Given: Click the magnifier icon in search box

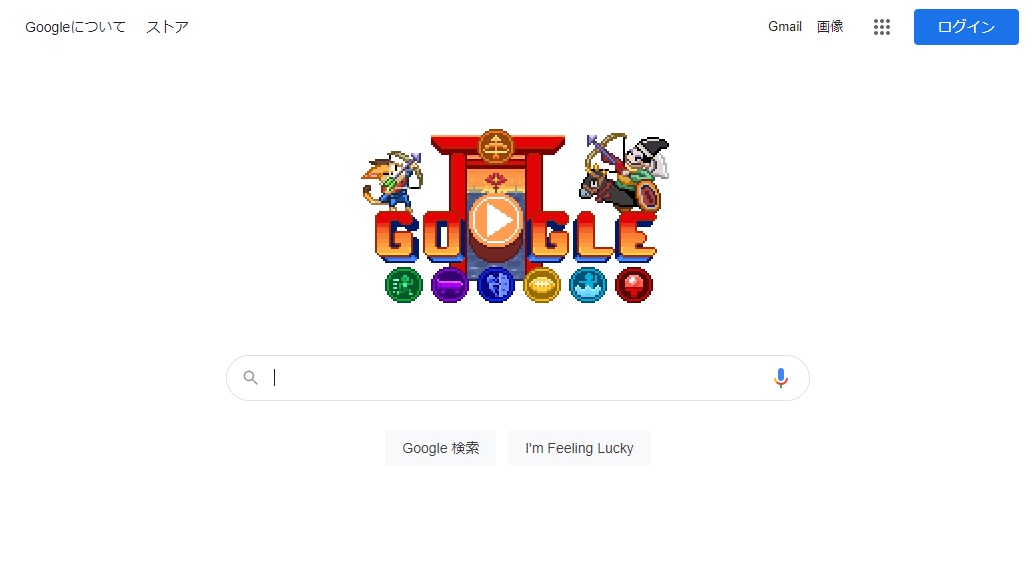Looking at the screenshot, I should tap(250, 378).
